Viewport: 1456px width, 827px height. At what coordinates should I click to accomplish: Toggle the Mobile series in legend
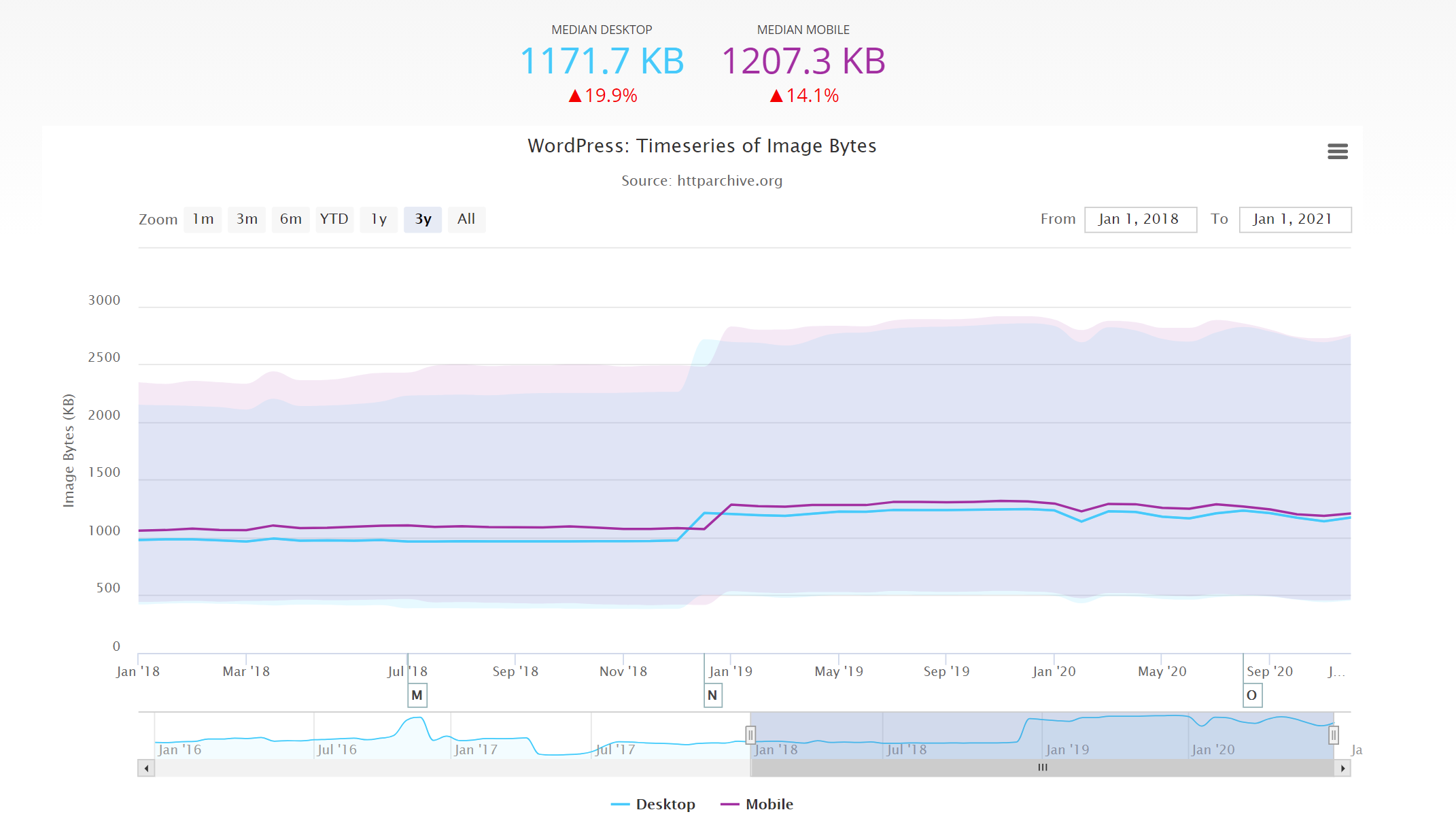click(x=757, y=804)
